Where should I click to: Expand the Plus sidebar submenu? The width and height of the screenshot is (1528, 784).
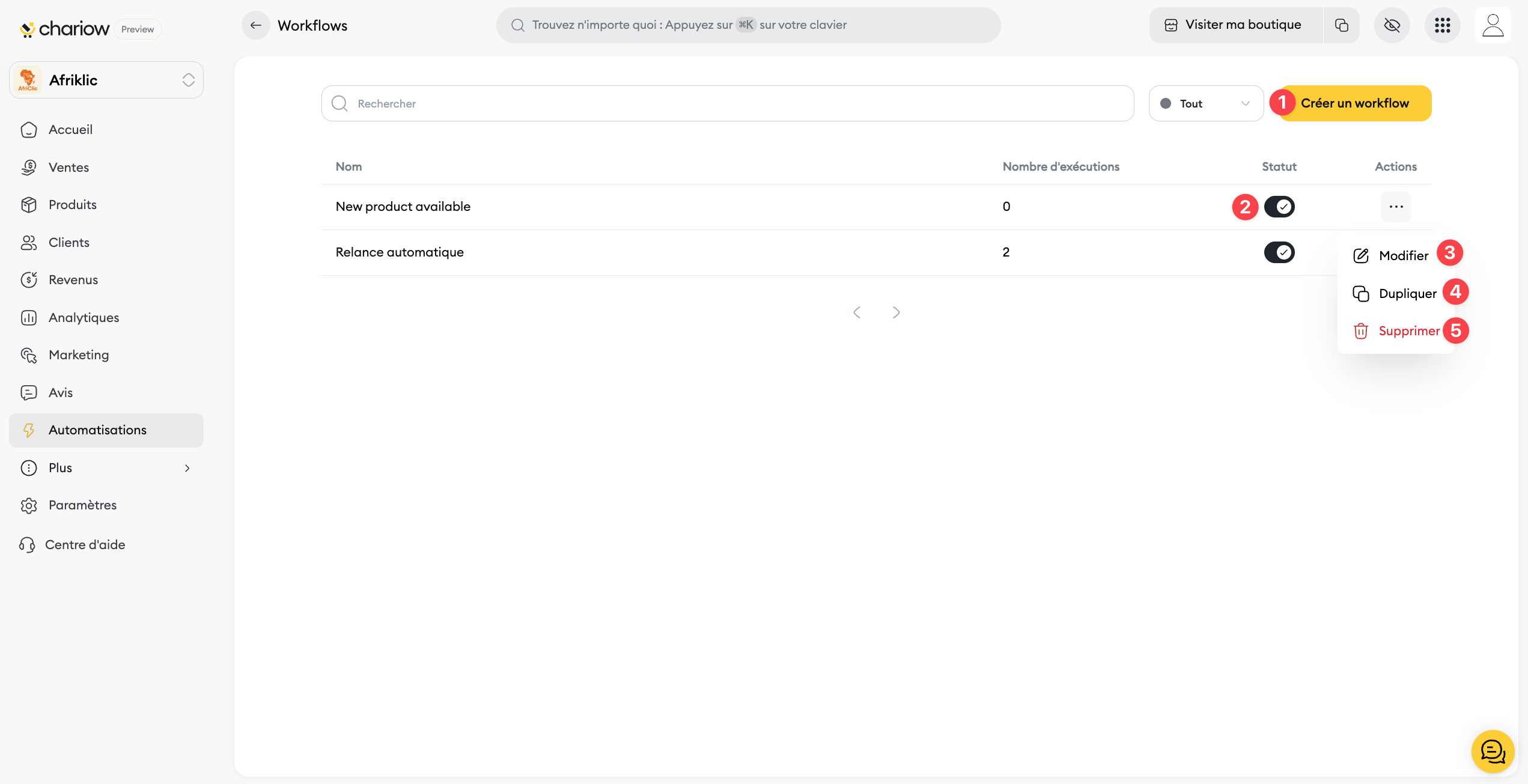[x=106, y=468]
